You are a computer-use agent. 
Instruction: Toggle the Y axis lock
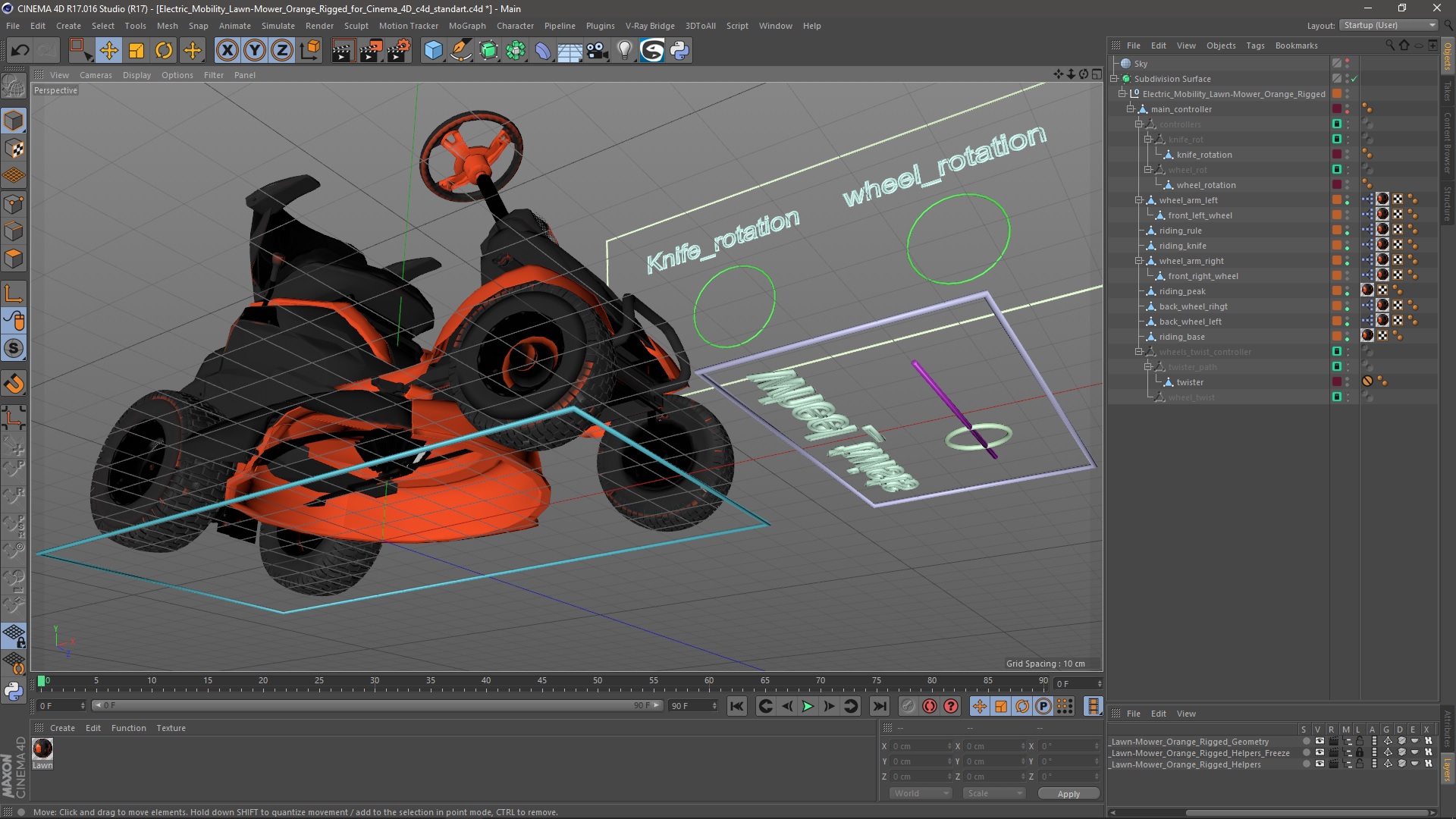pos(255,51)
